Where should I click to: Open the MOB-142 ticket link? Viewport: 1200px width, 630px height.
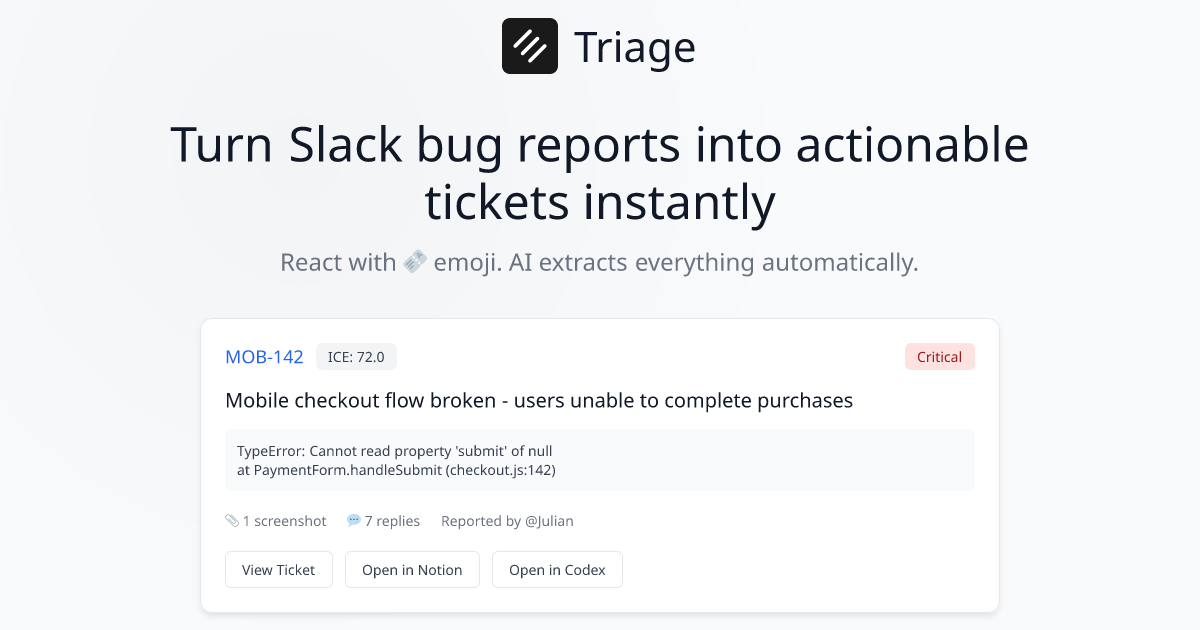point(264,356)
